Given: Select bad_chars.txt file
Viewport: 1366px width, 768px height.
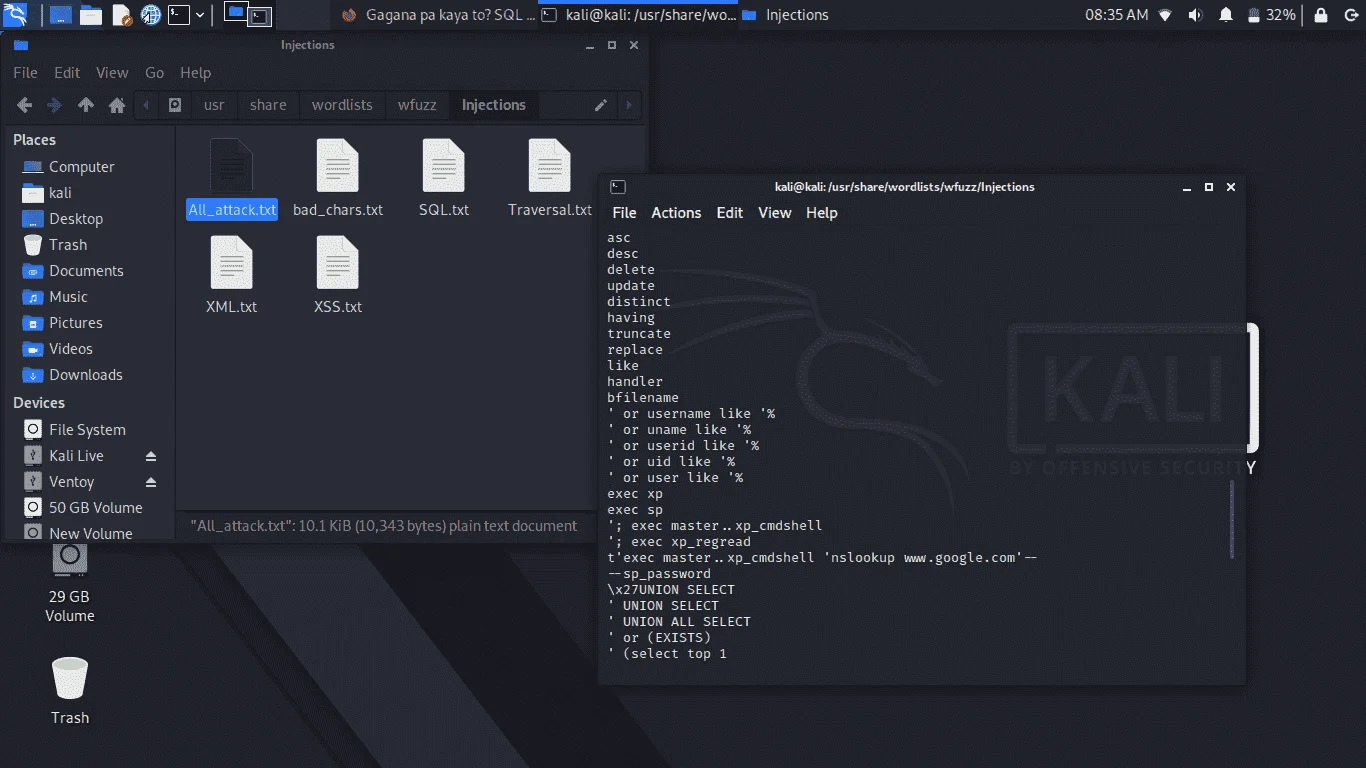Looking at the screenshot, I should [x=338, y=180].
